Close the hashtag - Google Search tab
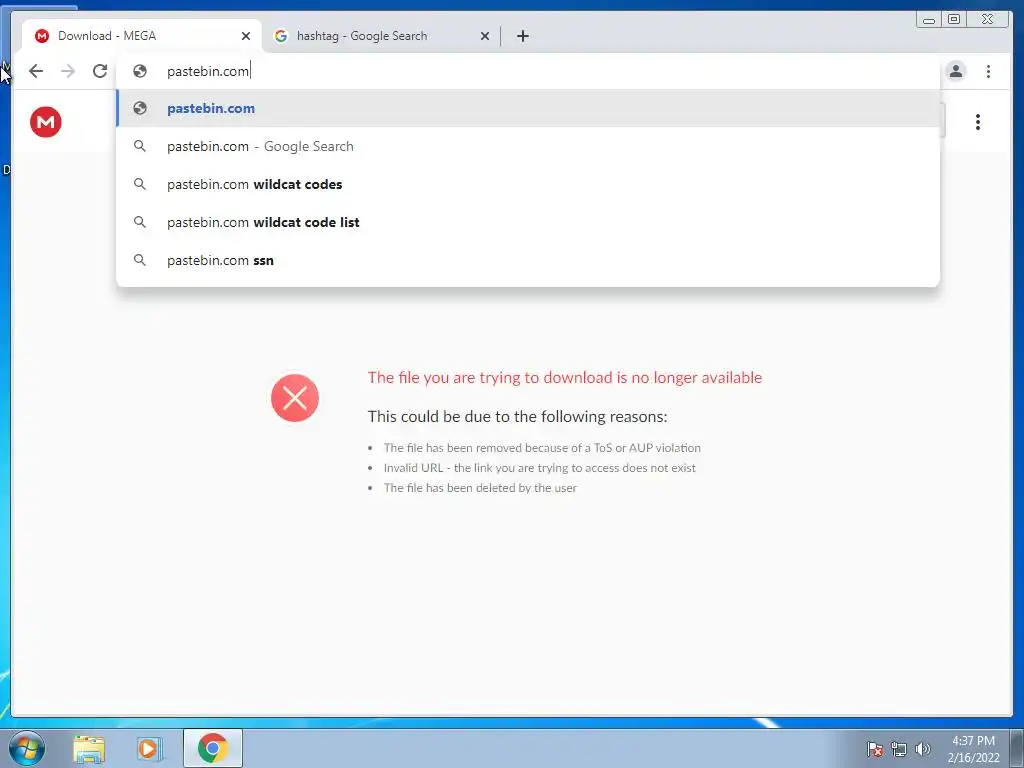1024x768 pixels. click(x=485, y=36)
